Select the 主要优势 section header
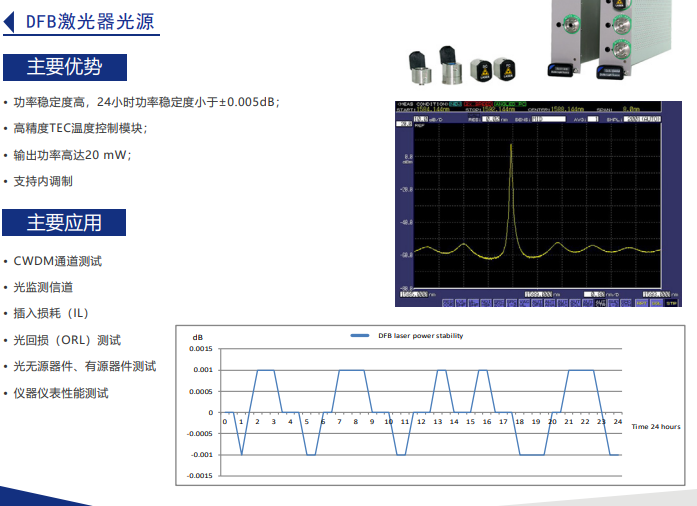Image resolution: width=697 pixels, height=506 pixels. (65, 67)
